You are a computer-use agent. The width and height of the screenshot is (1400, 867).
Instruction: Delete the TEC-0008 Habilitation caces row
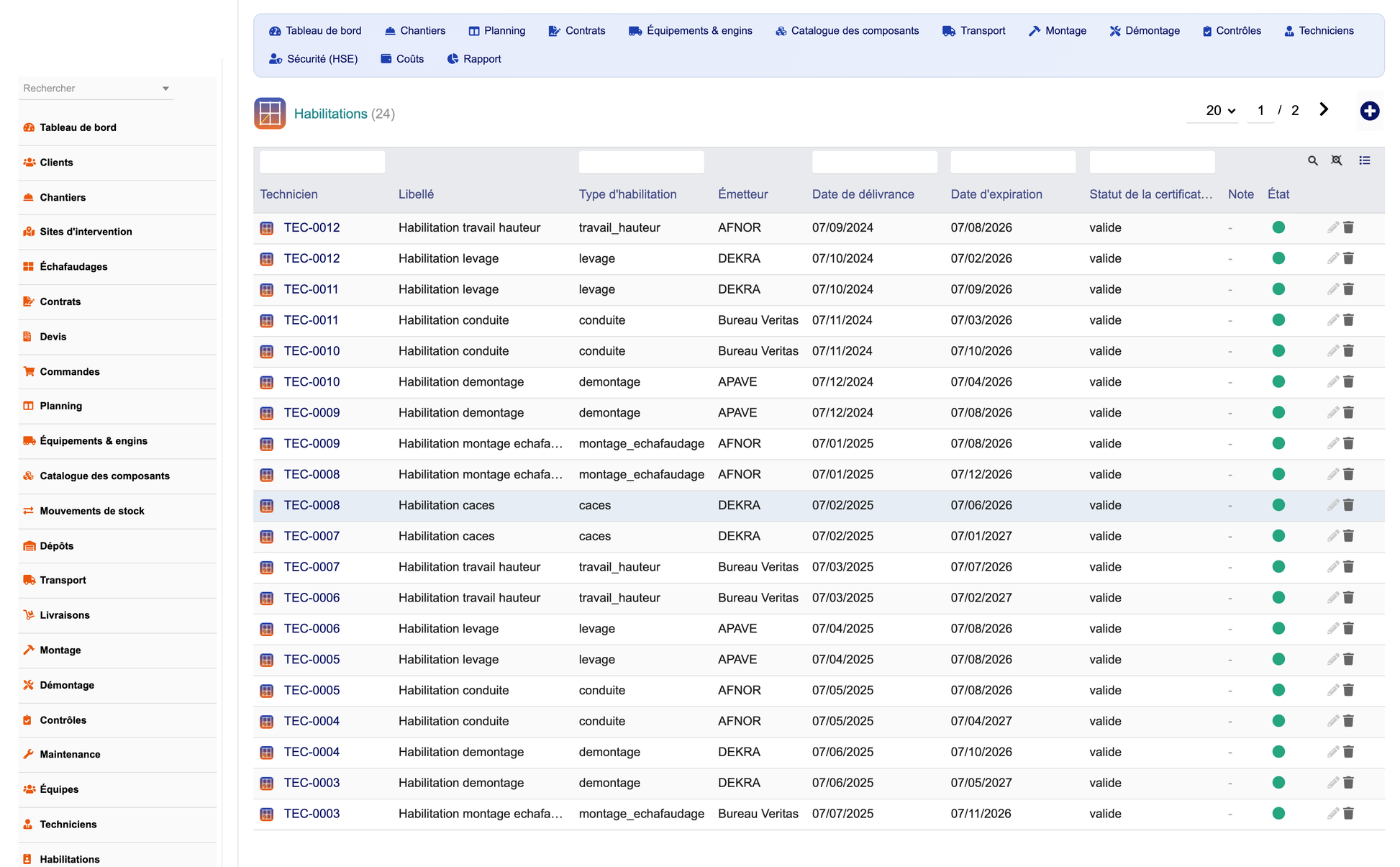click(x=1348, y=505)
